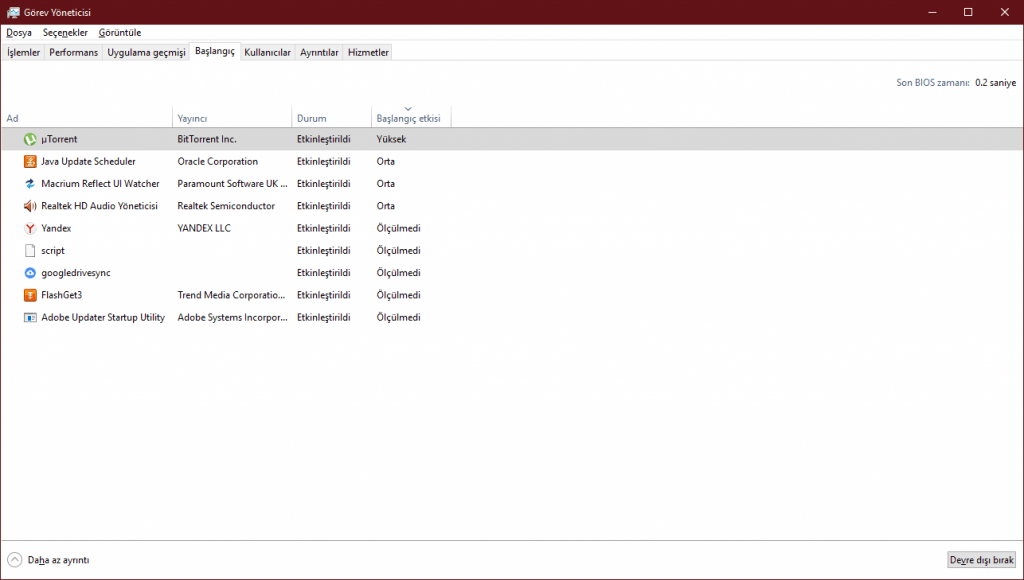Click the Daha az ayrıntı label

pos(58,560)
